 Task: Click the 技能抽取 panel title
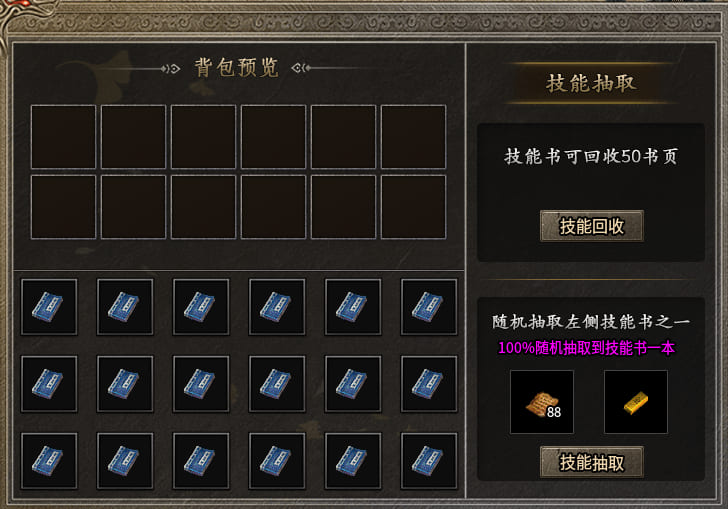coord(591,84)
